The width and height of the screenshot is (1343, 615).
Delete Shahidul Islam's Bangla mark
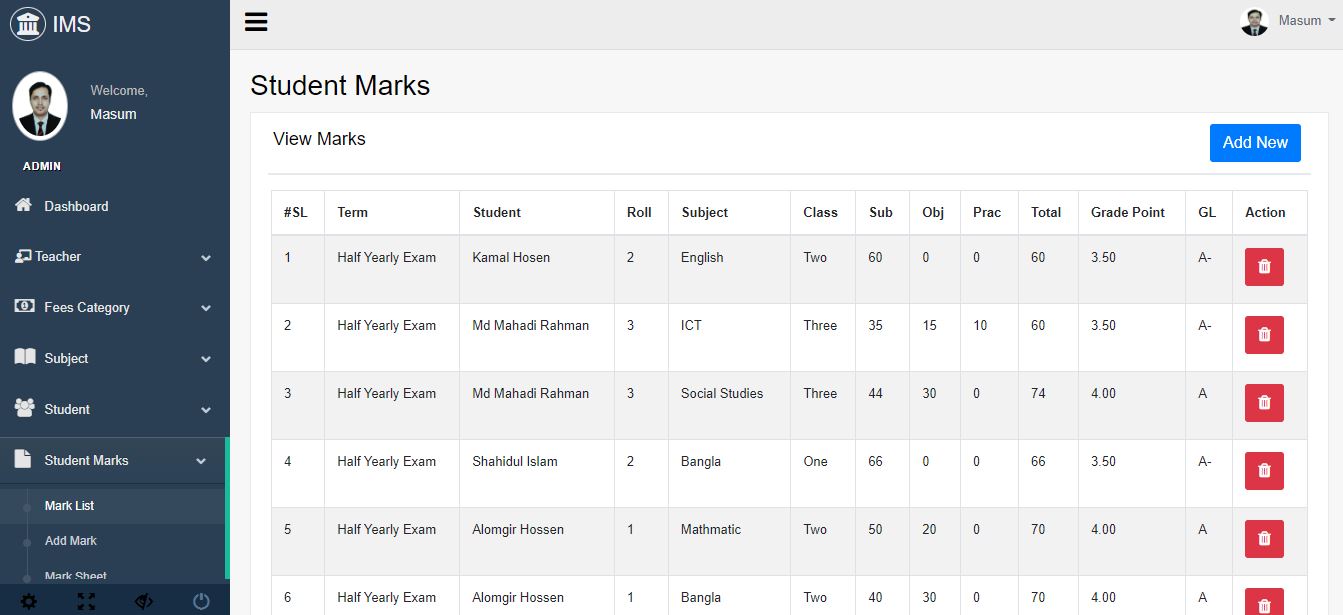[x=1264, y=471]
